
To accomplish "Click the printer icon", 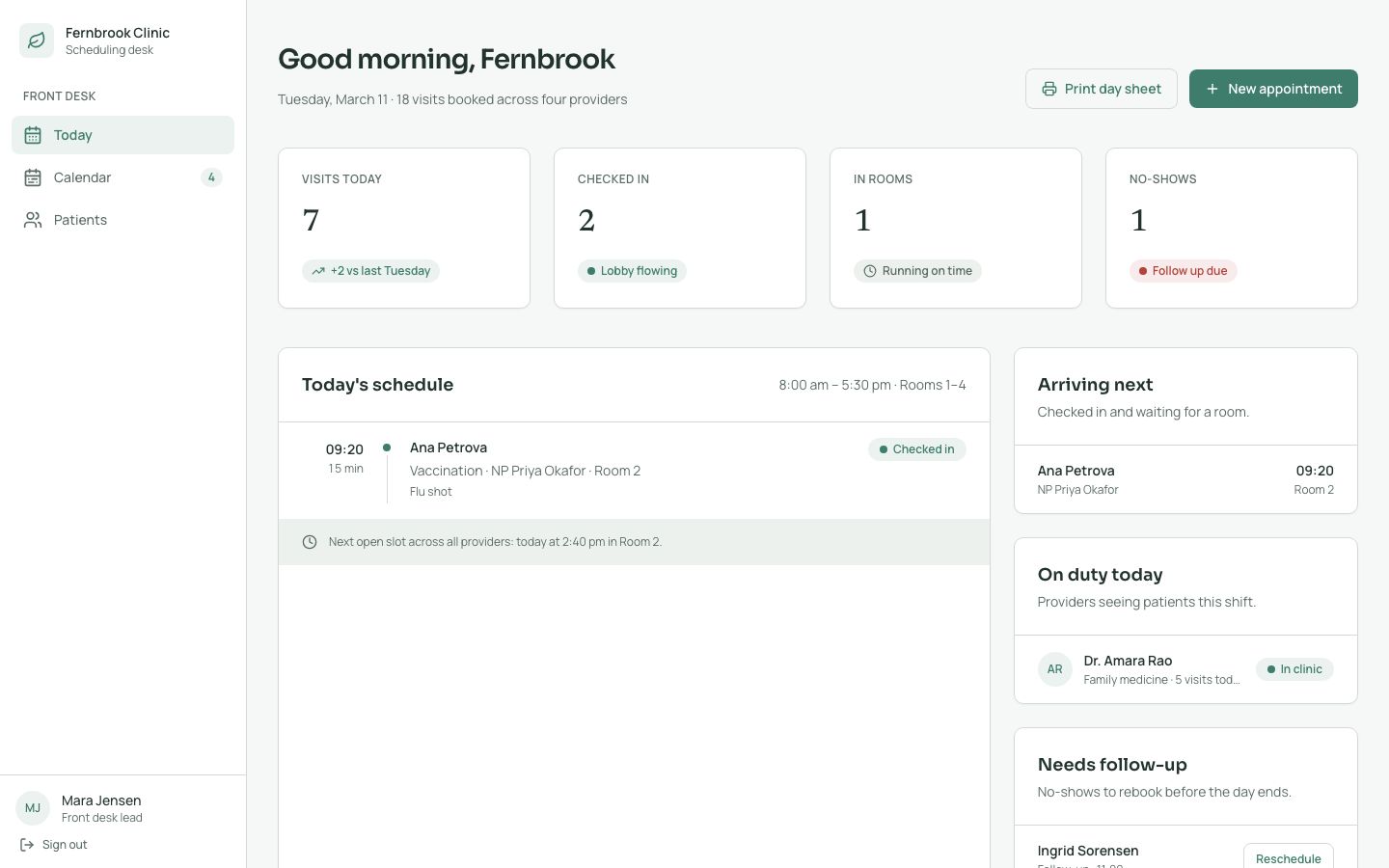I will click(1049, 89).
